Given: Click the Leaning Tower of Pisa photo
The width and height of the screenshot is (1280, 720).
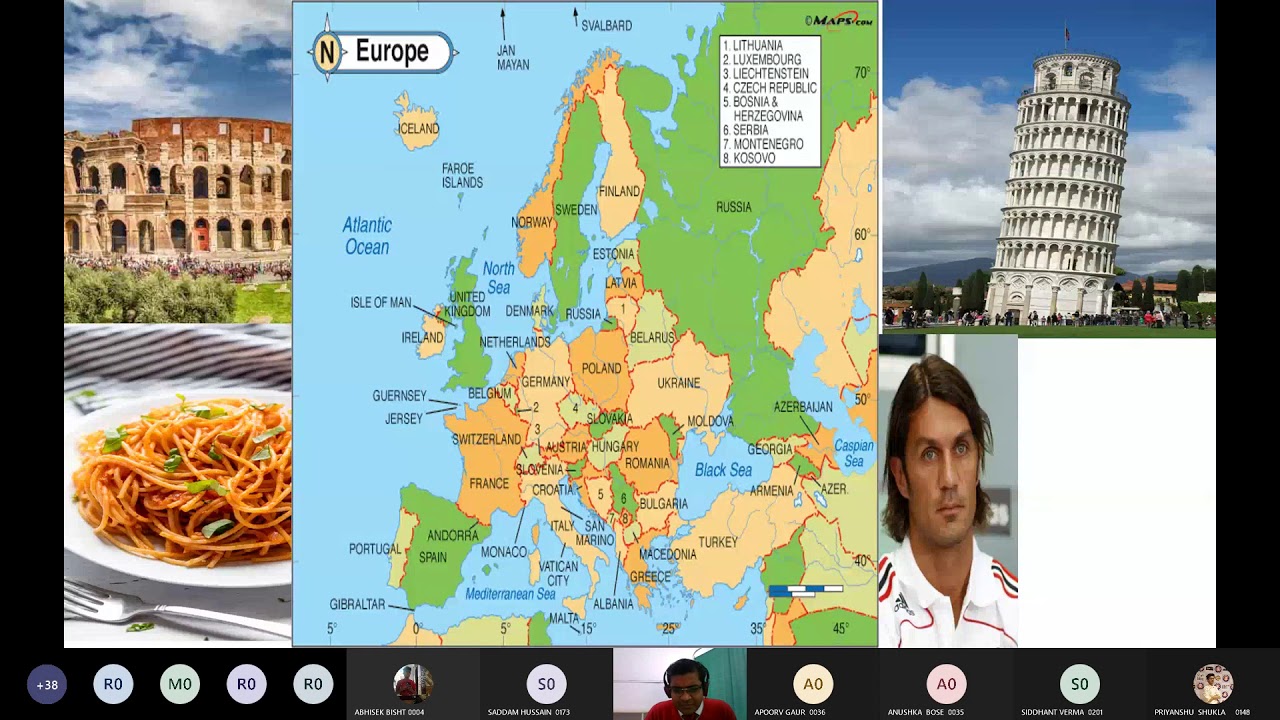Looking at the screenshot, I should click(1048, 168).
